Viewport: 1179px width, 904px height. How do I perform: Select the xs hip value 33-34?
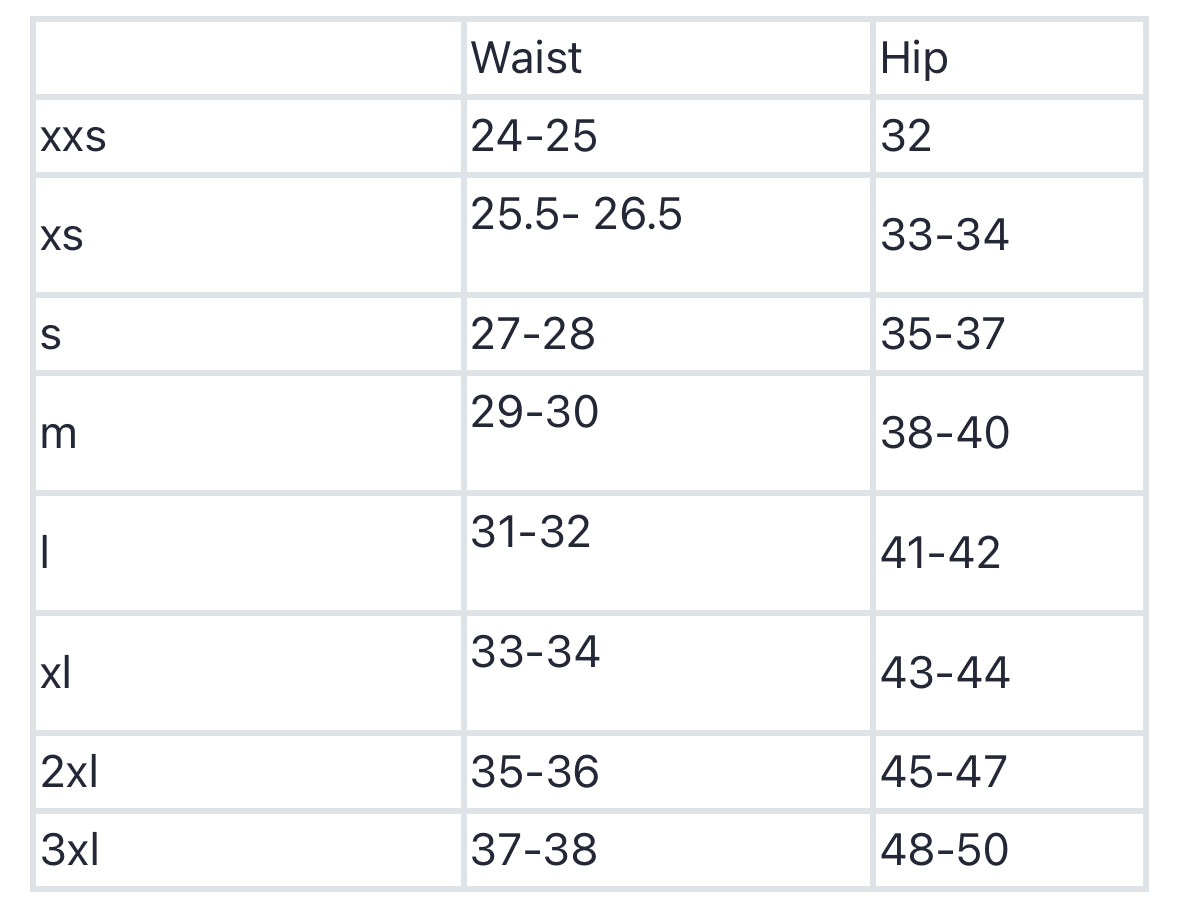click(x=945, y=236)
